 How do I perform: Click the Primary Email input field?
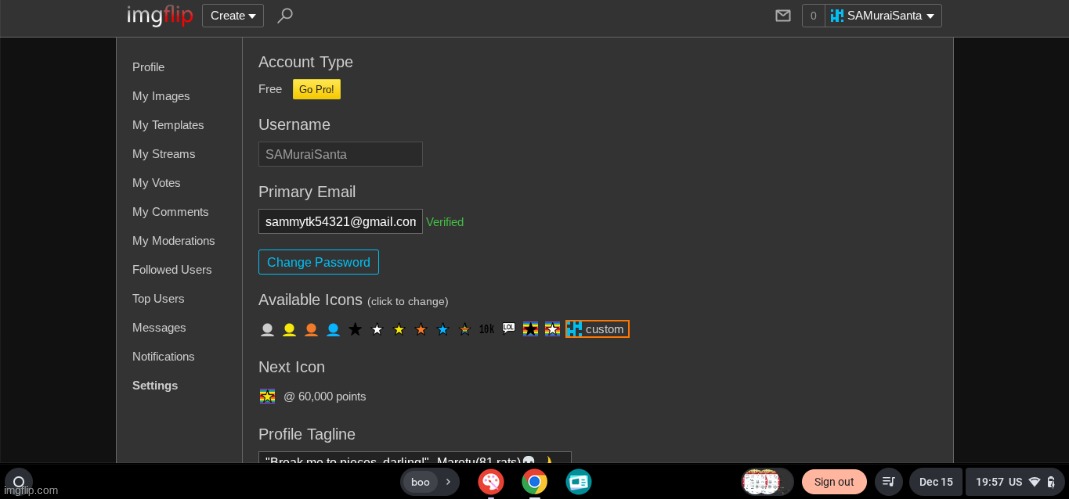pyautogui.click(x=340, y=222)
